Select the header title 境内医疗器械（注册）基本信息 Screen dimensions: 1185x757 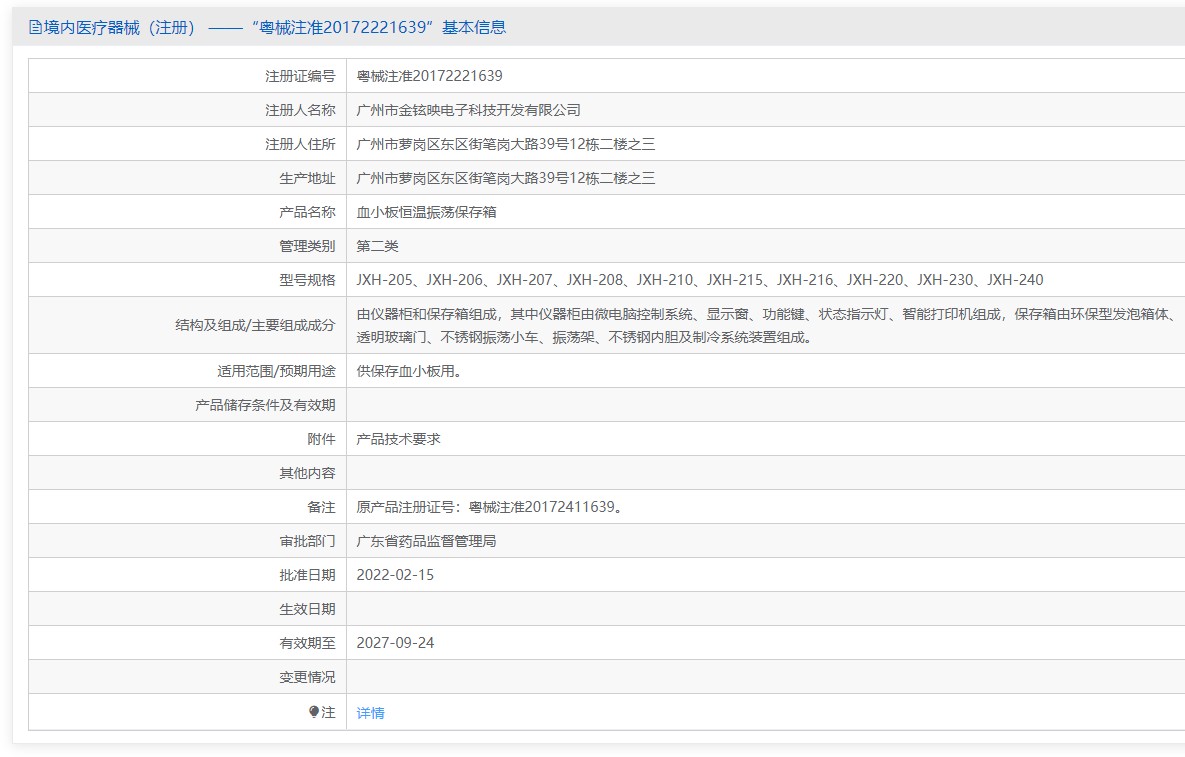(267, 27)
